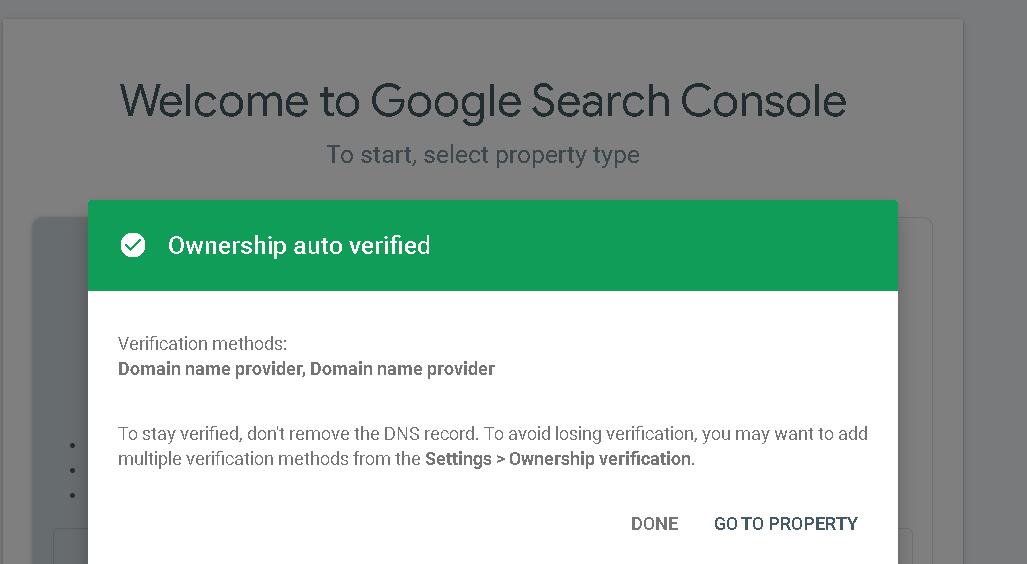Click the 'Ownership auto verified' header text
This screenshot has height=564, width=1027.
[298, 245]
